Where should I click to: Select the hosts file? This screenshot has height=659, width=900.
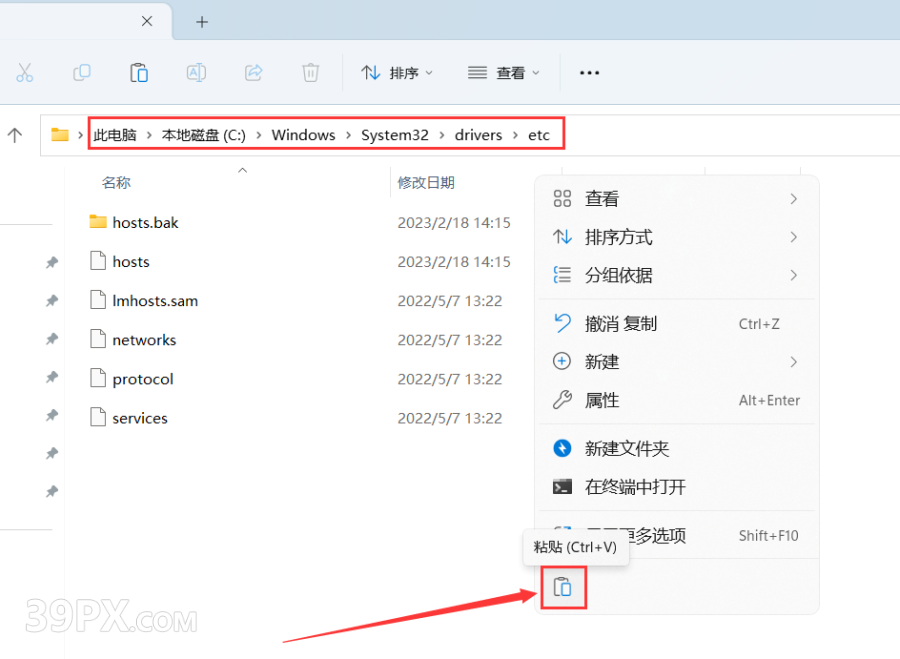[x=131, y=261]
